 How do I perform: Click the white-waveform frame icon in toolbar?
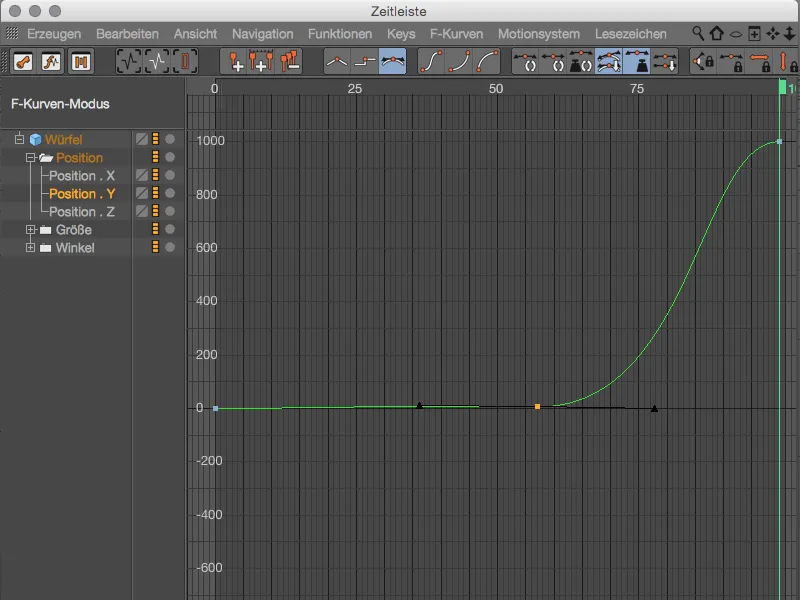click(x=157, y=62)
